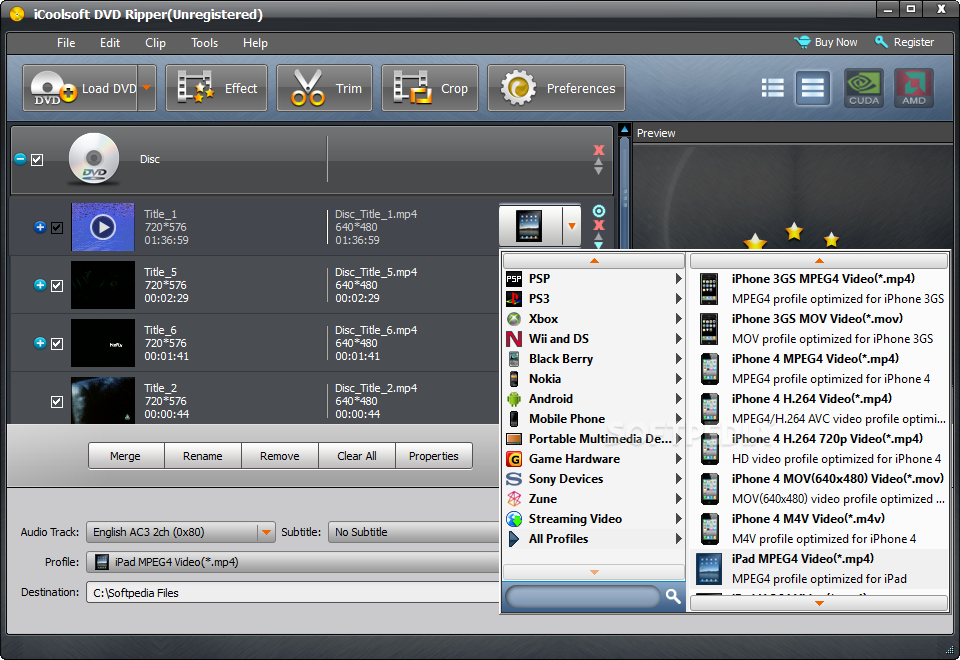Click the Rename button

point(203,456)
